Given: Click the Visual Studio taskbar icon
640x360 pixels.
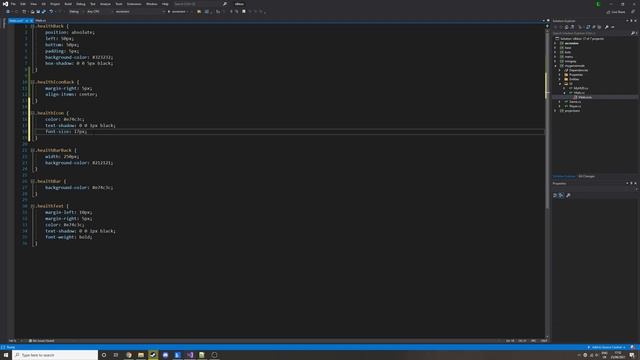Looking at the screenshot, I should (190, 355).
